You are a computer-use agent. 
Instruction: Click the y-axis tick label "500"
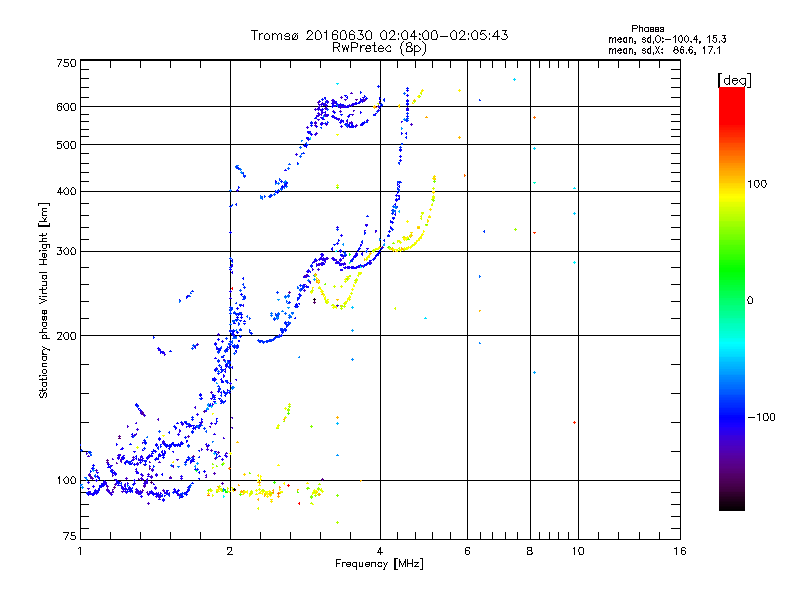point(66,145)
